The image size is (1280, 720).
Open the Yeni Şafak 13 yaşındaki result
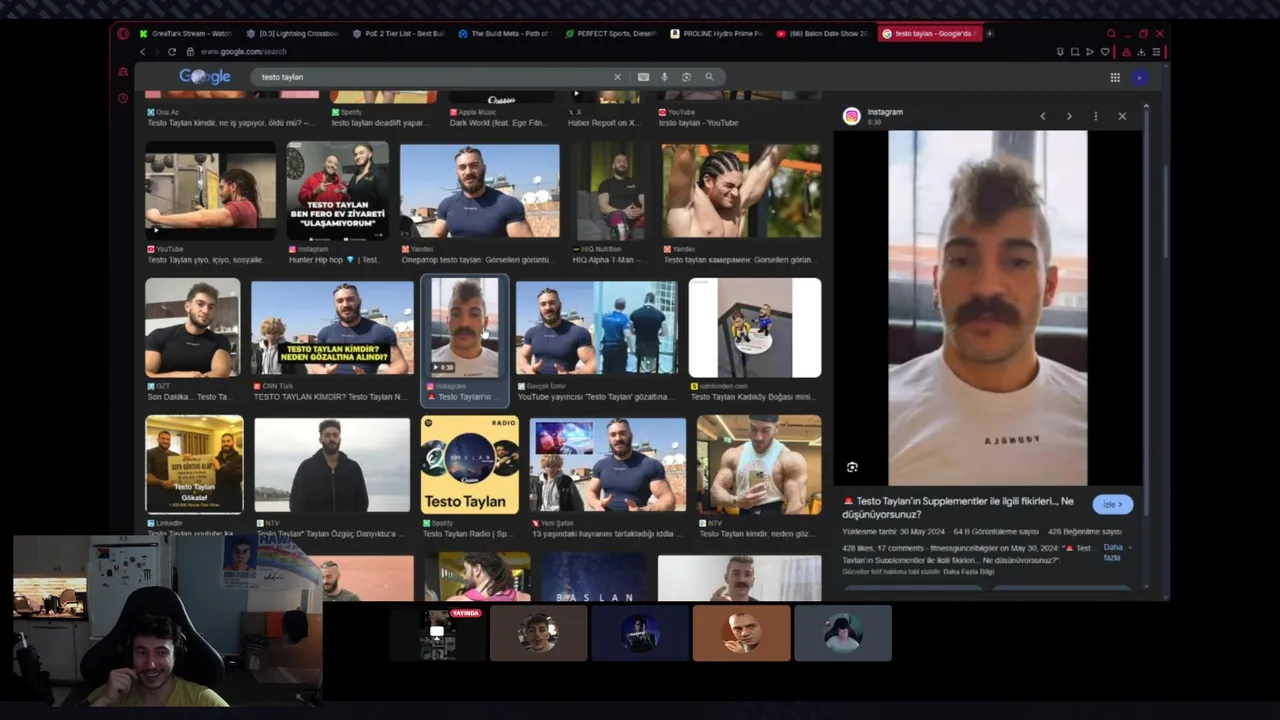tap(608, 465)
